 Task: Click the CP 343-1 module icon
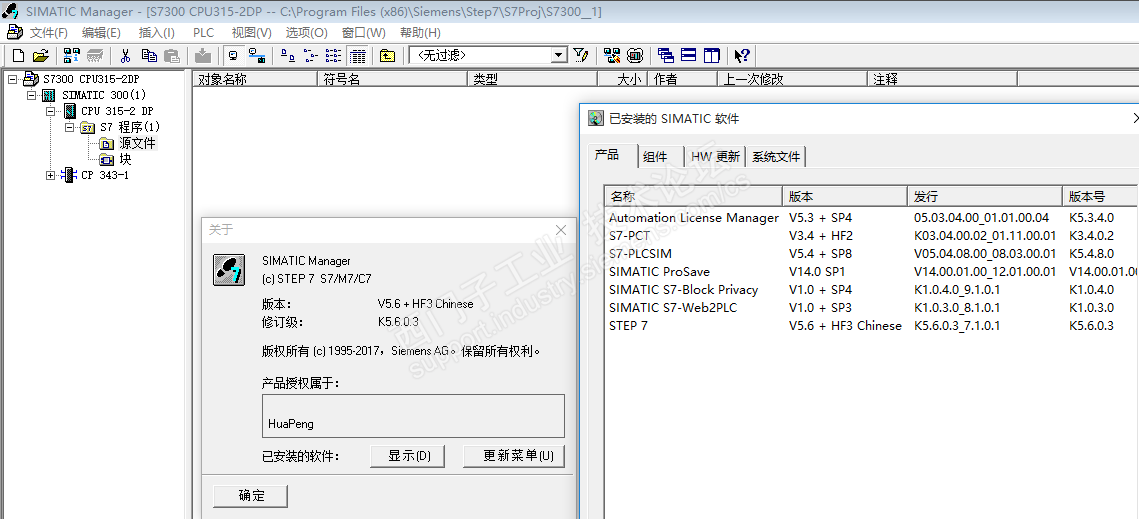[68, 175]
